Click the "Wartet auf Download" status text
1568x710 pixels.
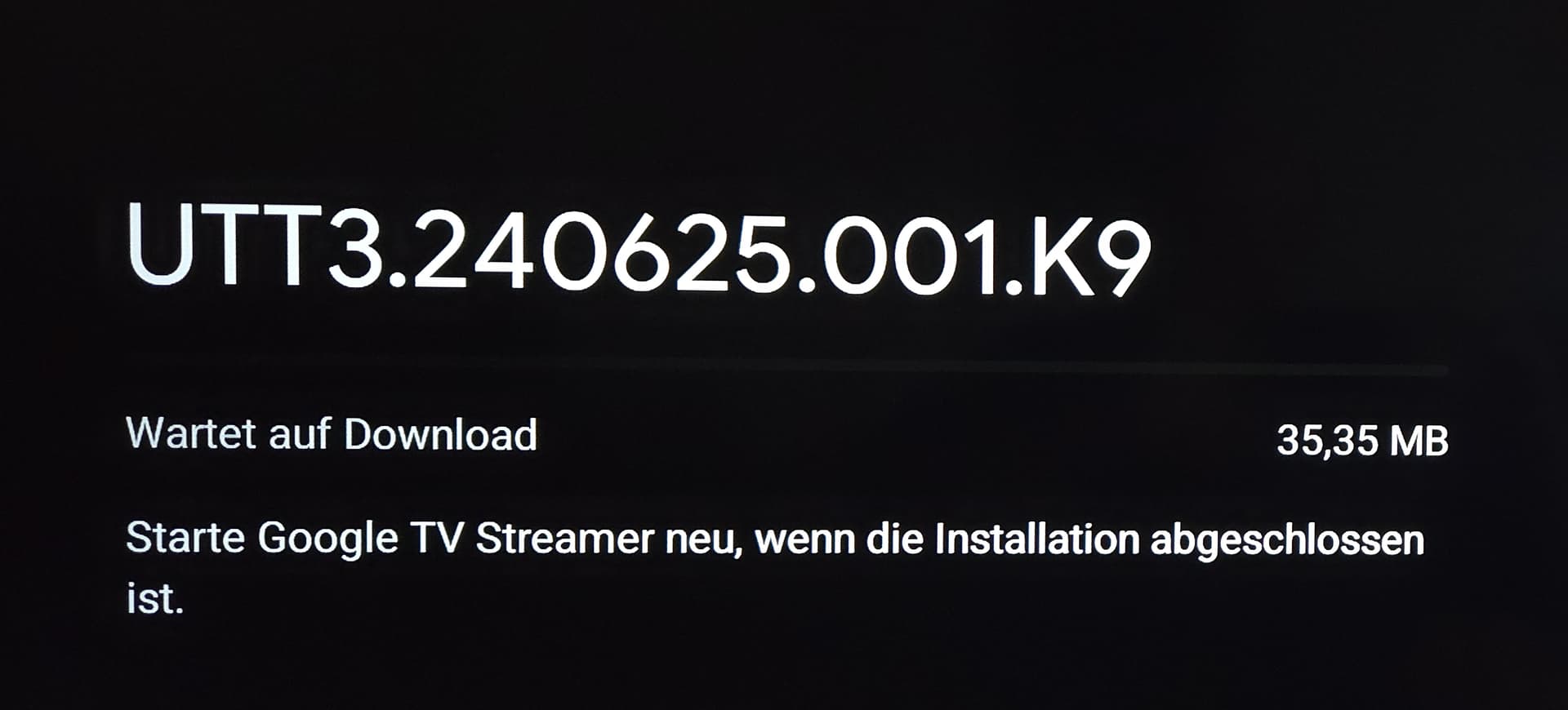coord(332,434)
